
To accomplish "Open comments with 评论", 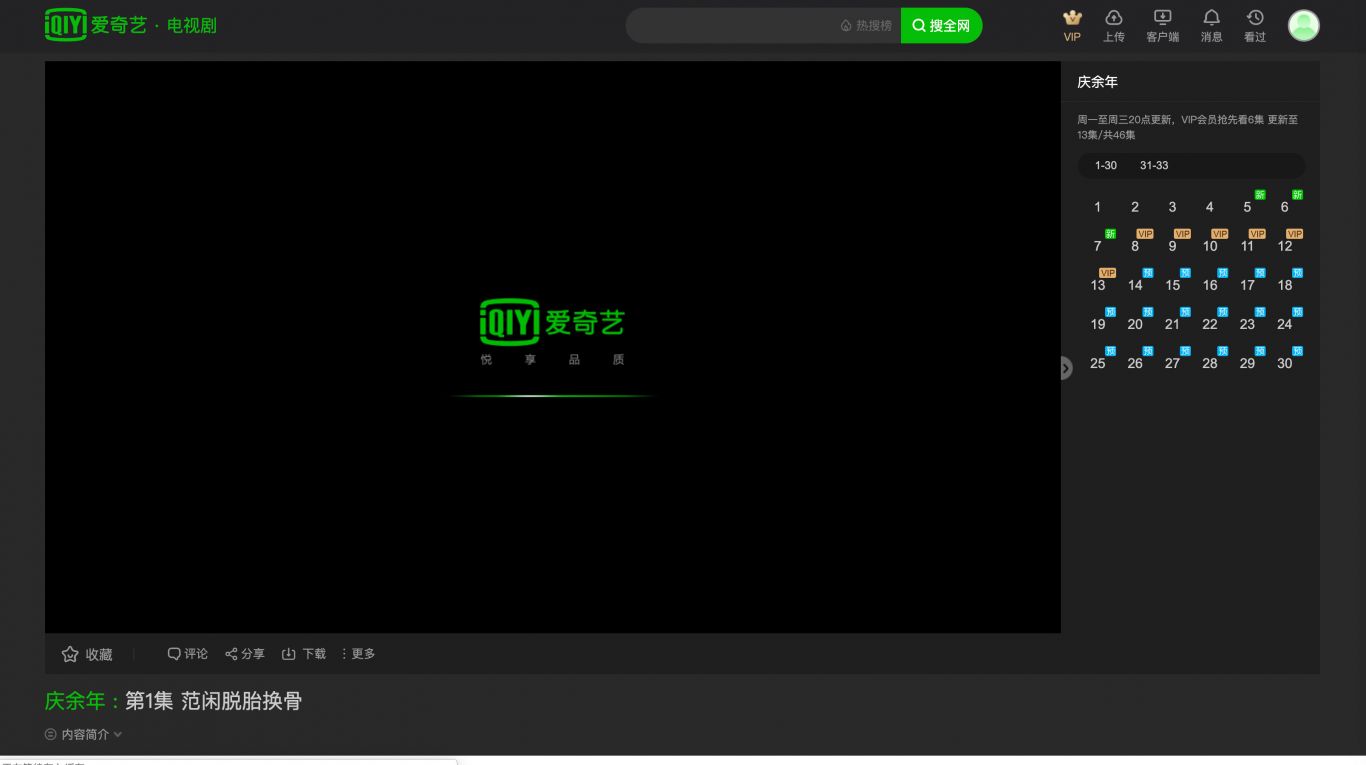I will (x=187, y=654).
